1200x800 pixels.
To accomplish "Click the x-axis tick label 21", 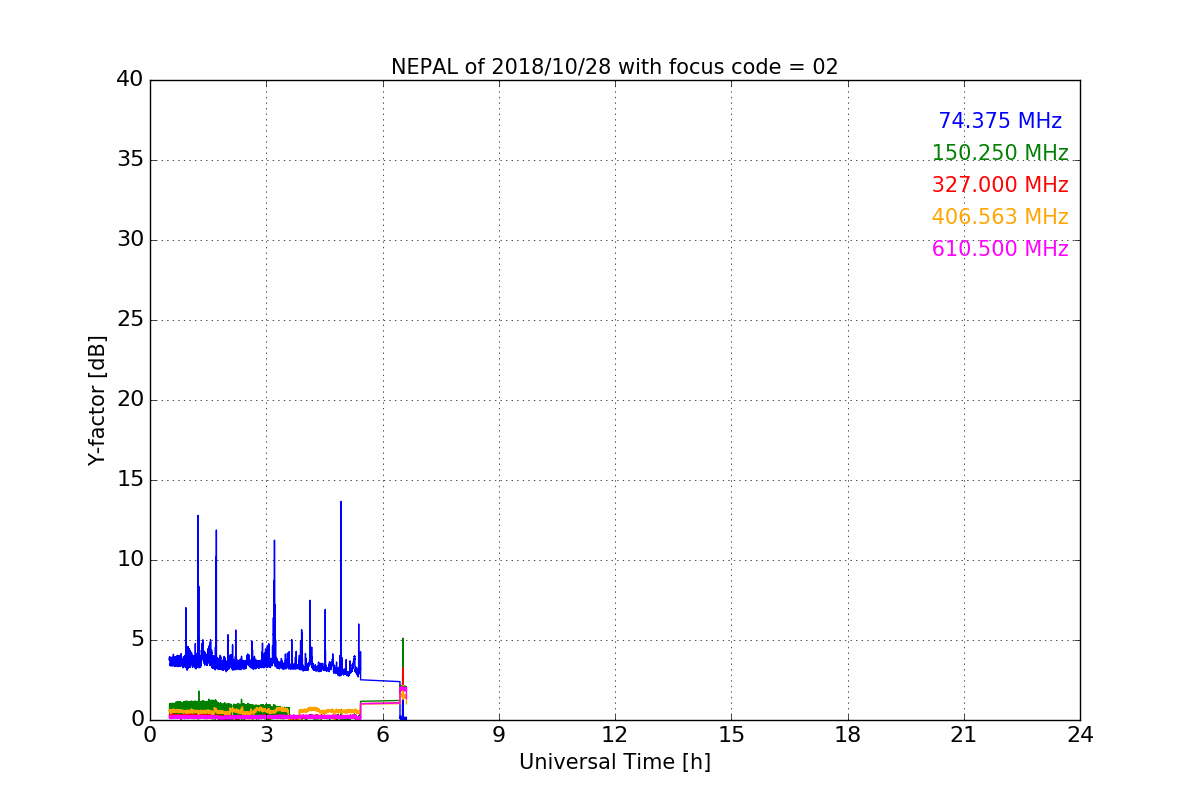I will [964, 735].
